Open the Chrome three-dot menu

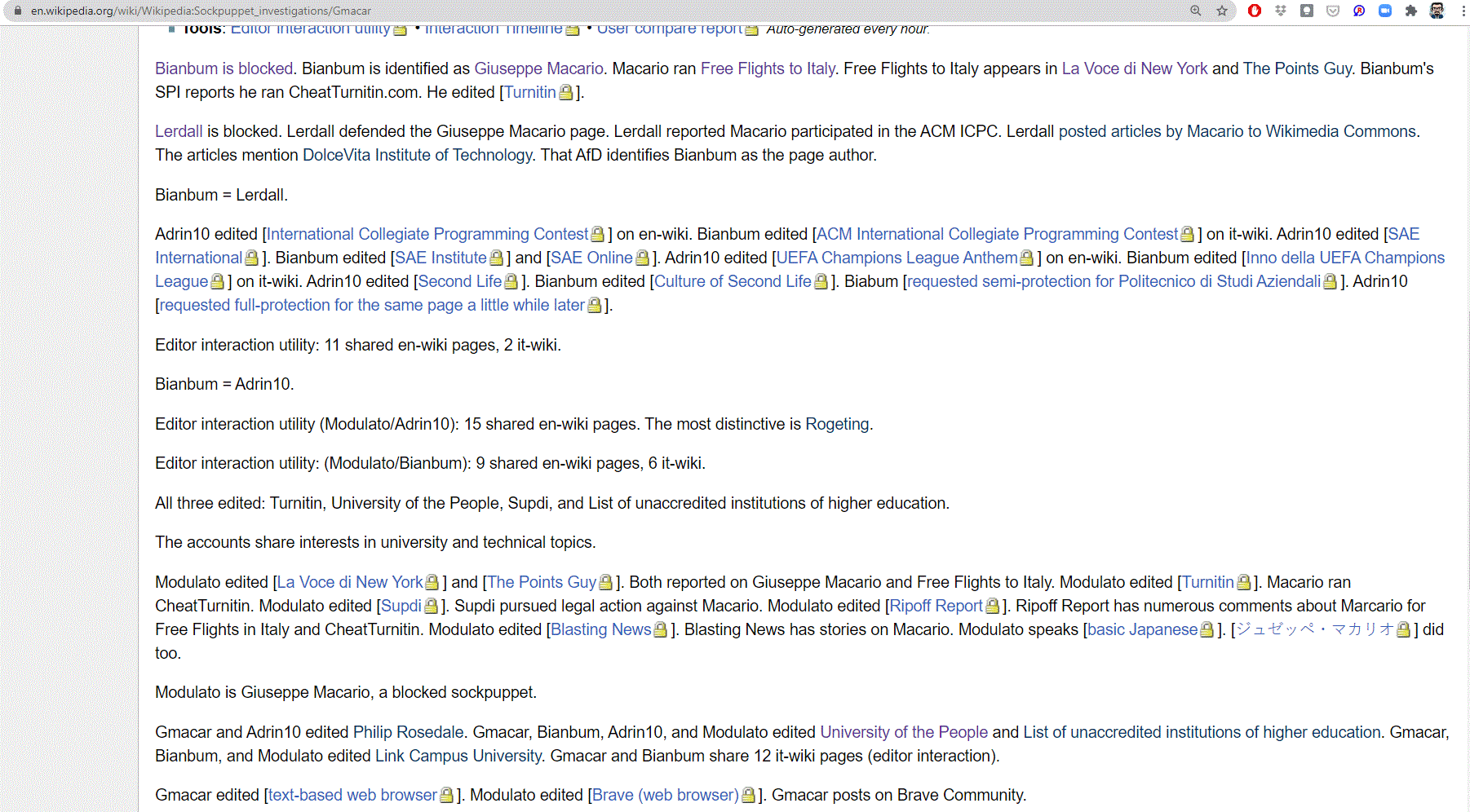tap(1463, 11)
